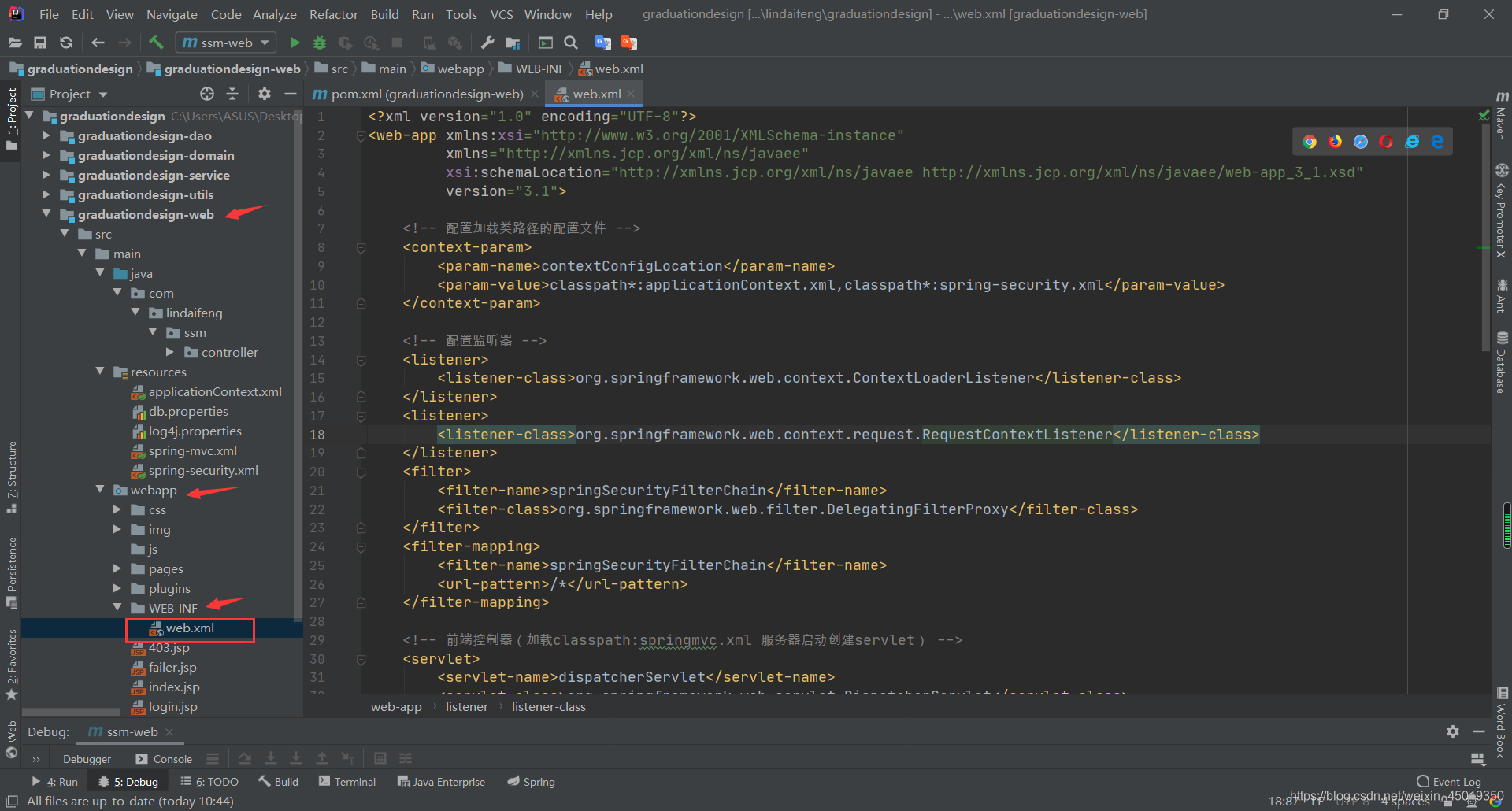Click the Build Project hammer icon
Screen dimensions: 1512x811
(x=156, y=43)
